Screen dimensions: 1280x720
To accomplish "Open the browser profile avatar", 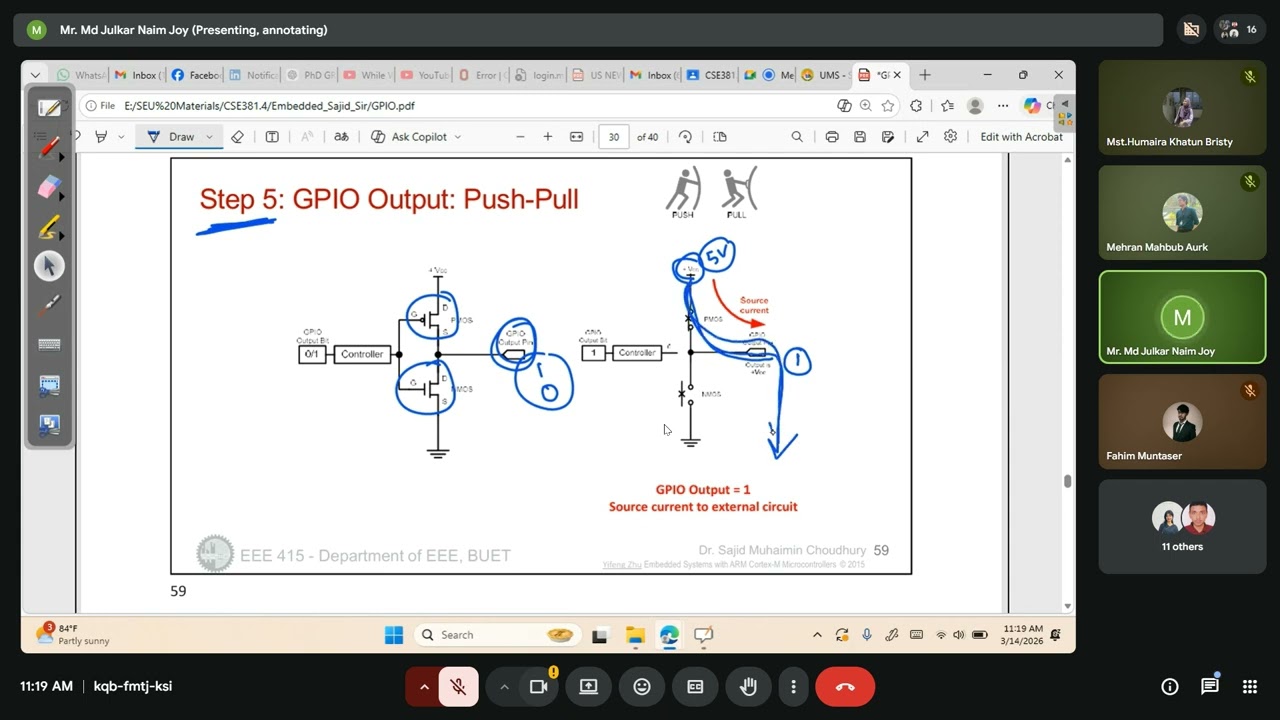I will coord(975,105).
